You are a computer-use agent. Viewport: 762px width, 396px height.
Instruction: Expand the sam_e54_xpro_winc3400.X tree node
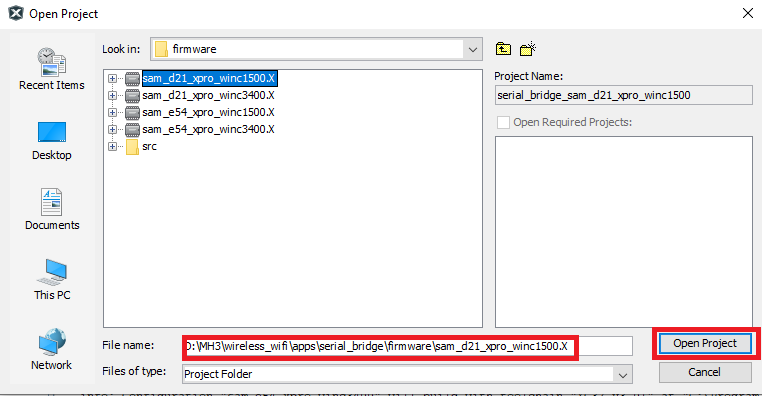click(x=112, y=129)
